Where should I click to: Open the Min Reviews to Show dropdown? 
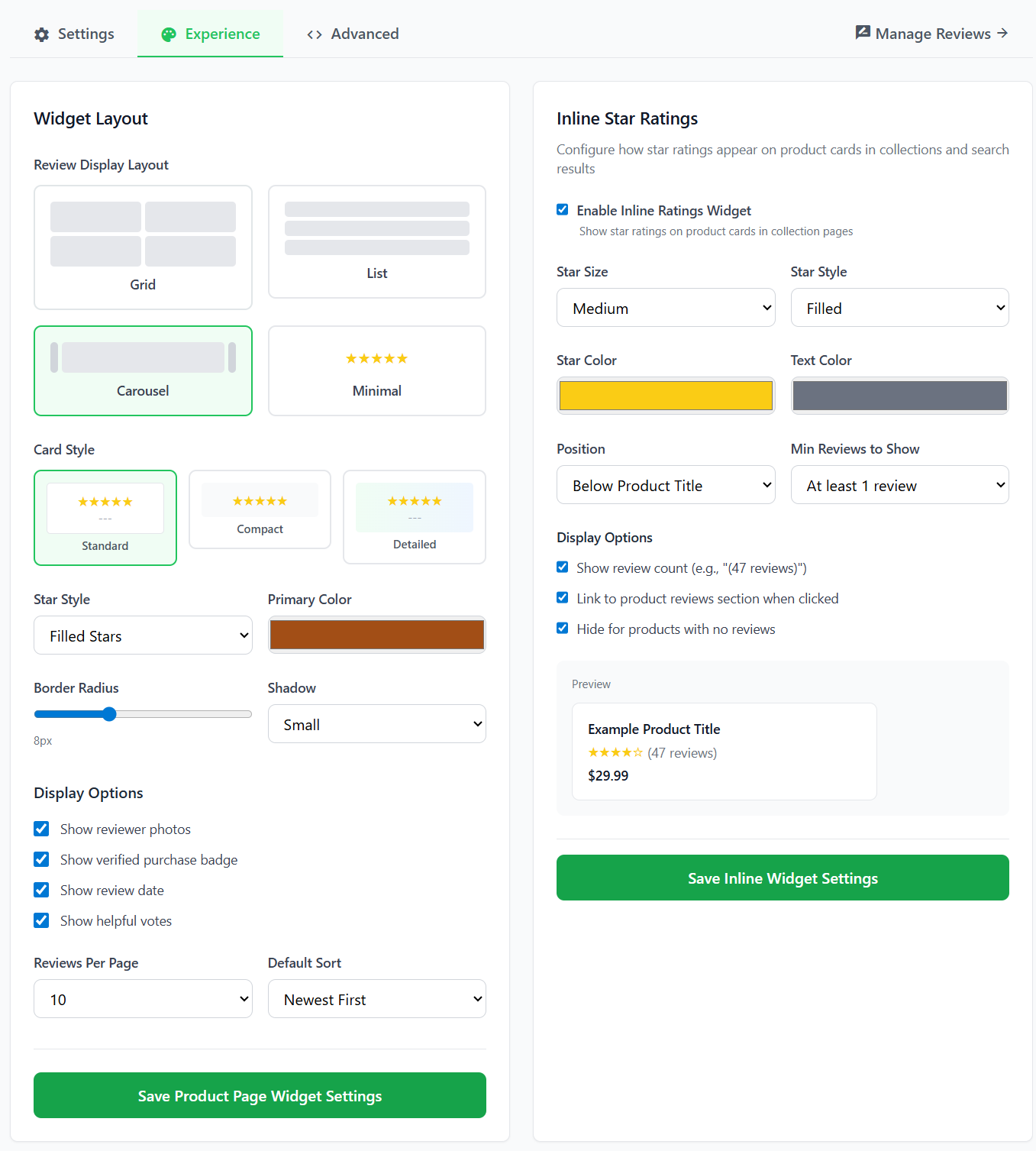pos(899,485)
